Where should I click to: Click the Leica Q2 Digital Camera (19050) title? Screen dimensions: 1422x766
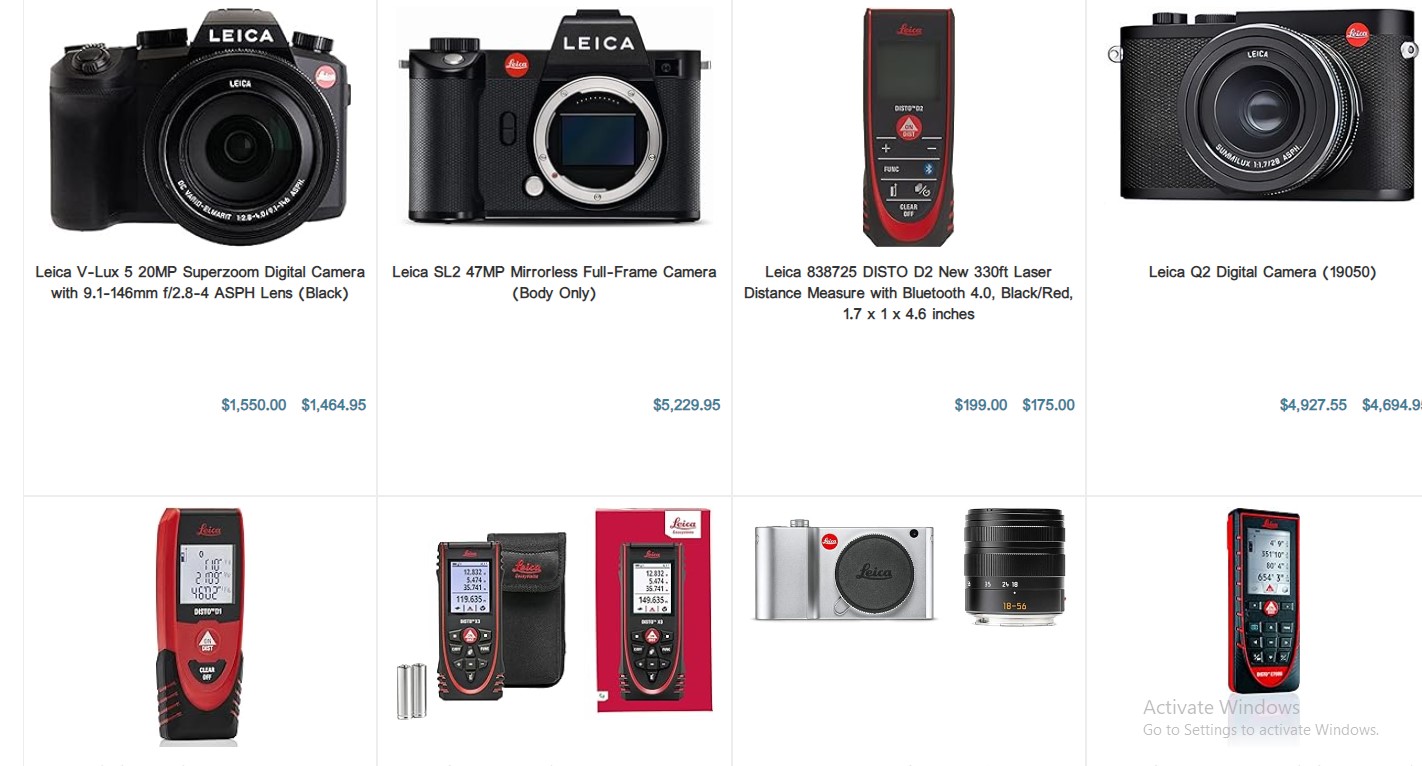[x=1262, y=272]
